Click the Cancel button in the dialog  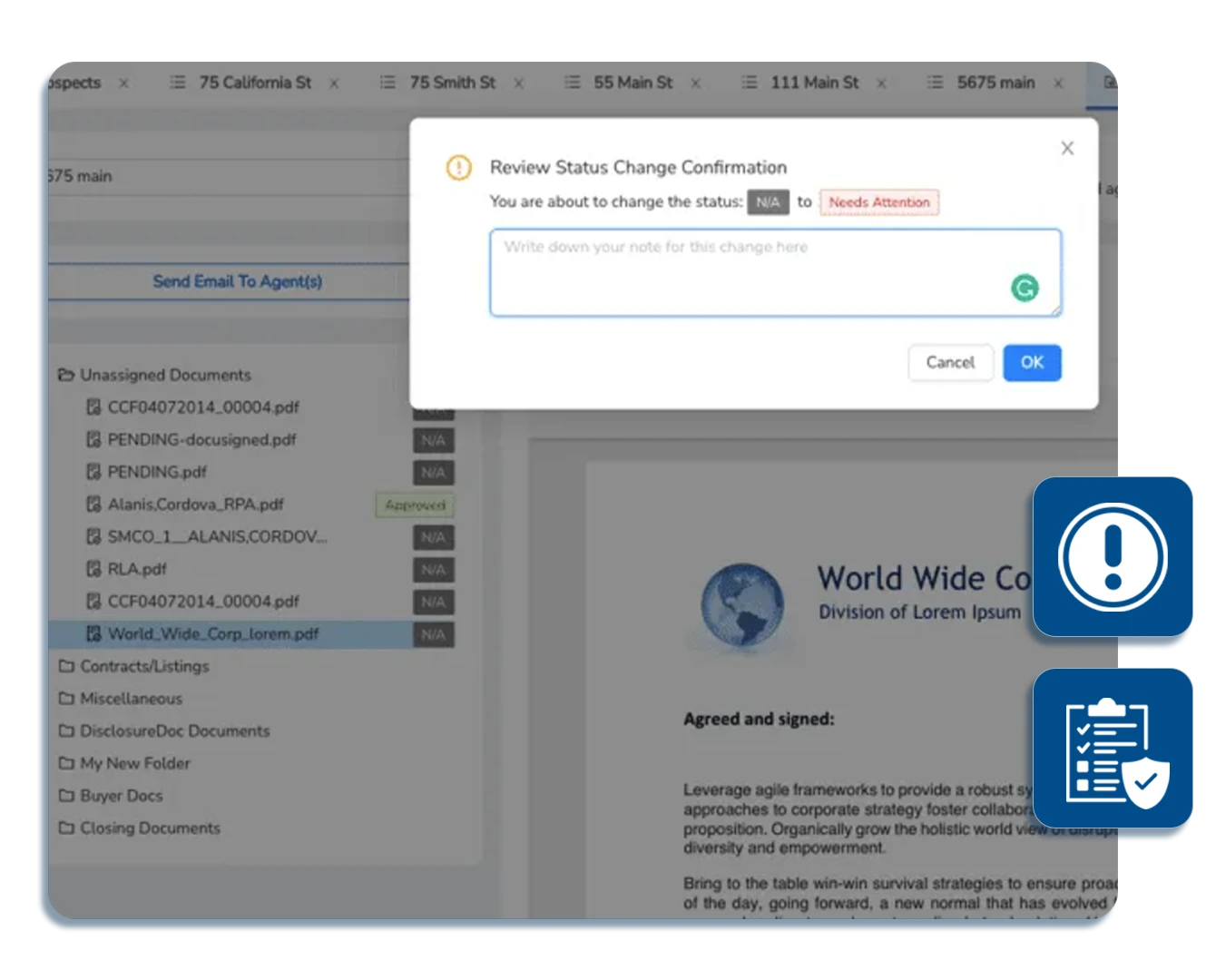(x=950, y=363)
